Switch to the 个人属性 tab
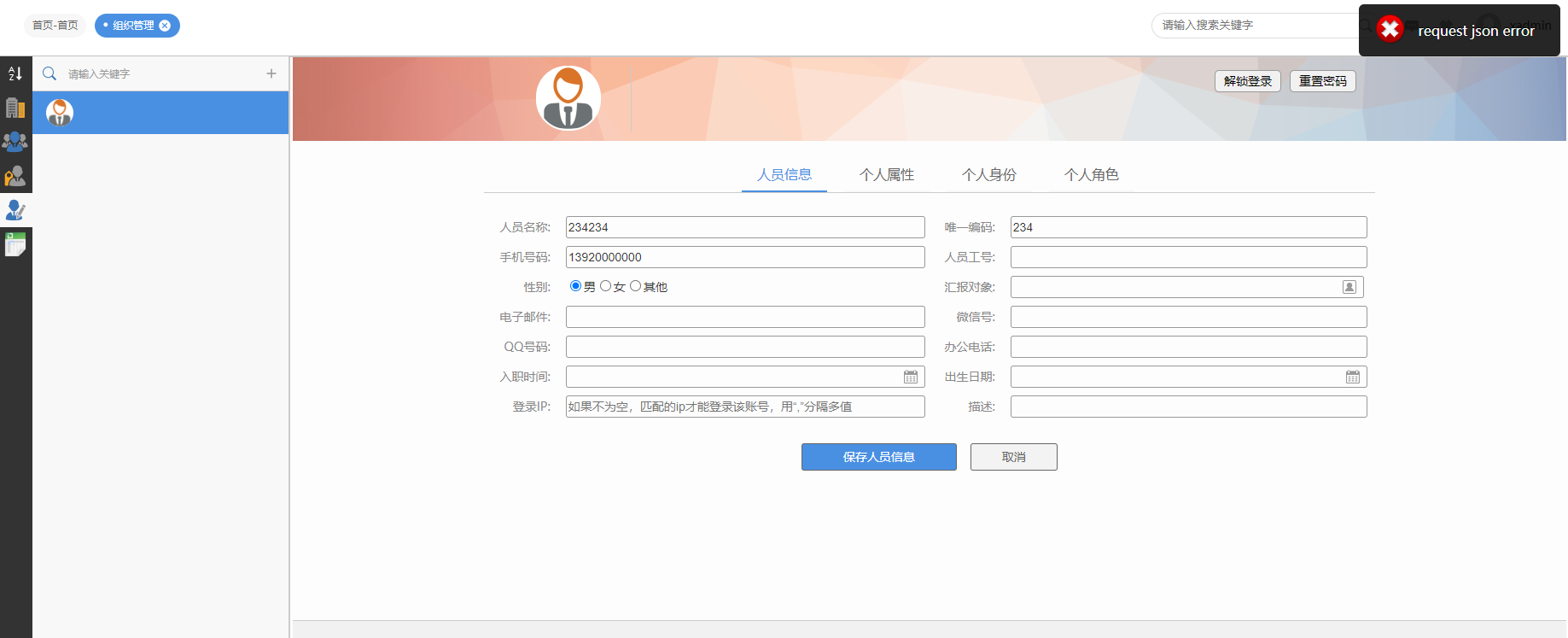 click(x=886, y=175)
